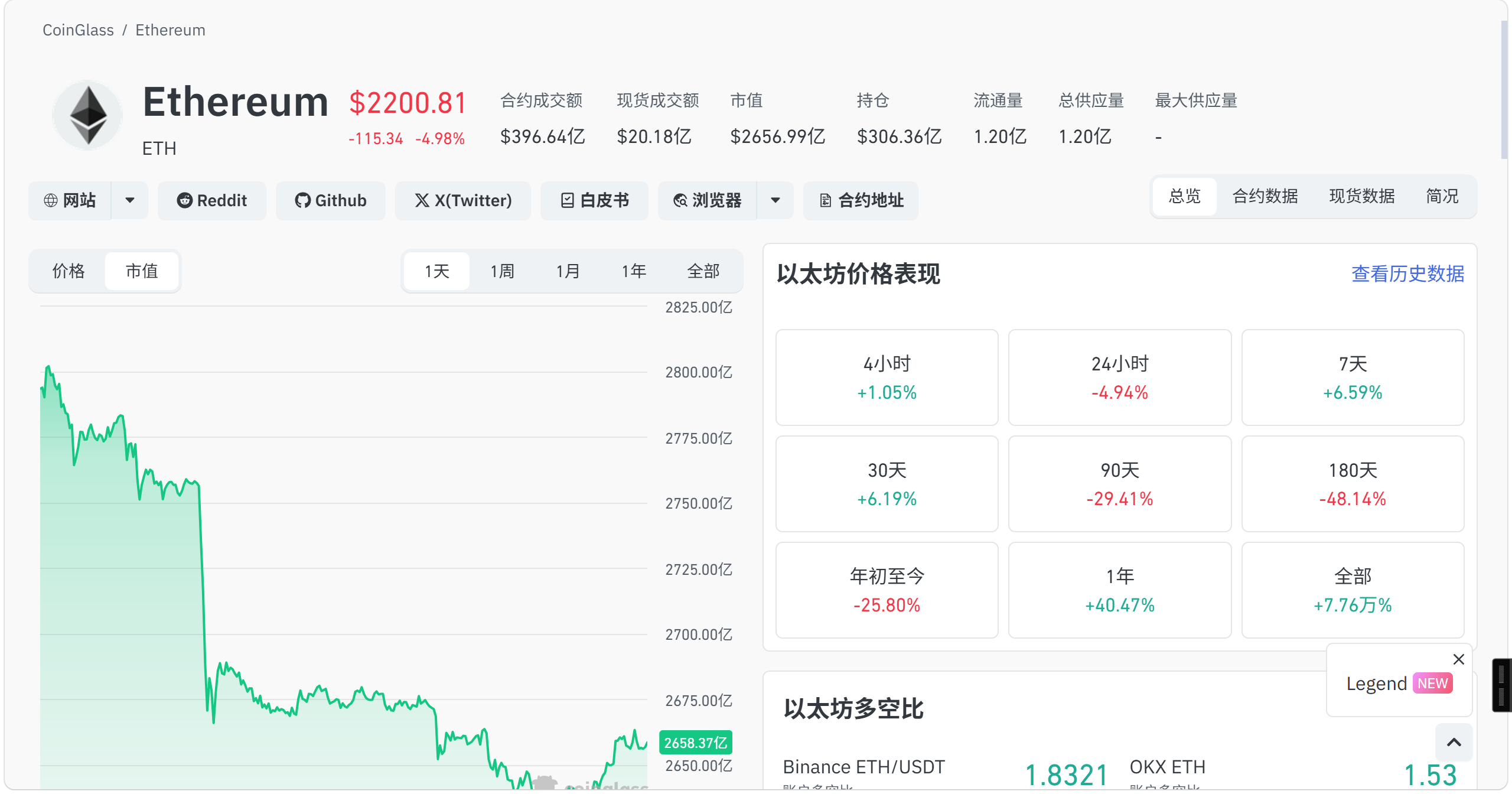Click the Binance ETH/USDT ratio 1.8321
The image size is (1512, 794).
pyautogui.click(x=1066, y=775)
